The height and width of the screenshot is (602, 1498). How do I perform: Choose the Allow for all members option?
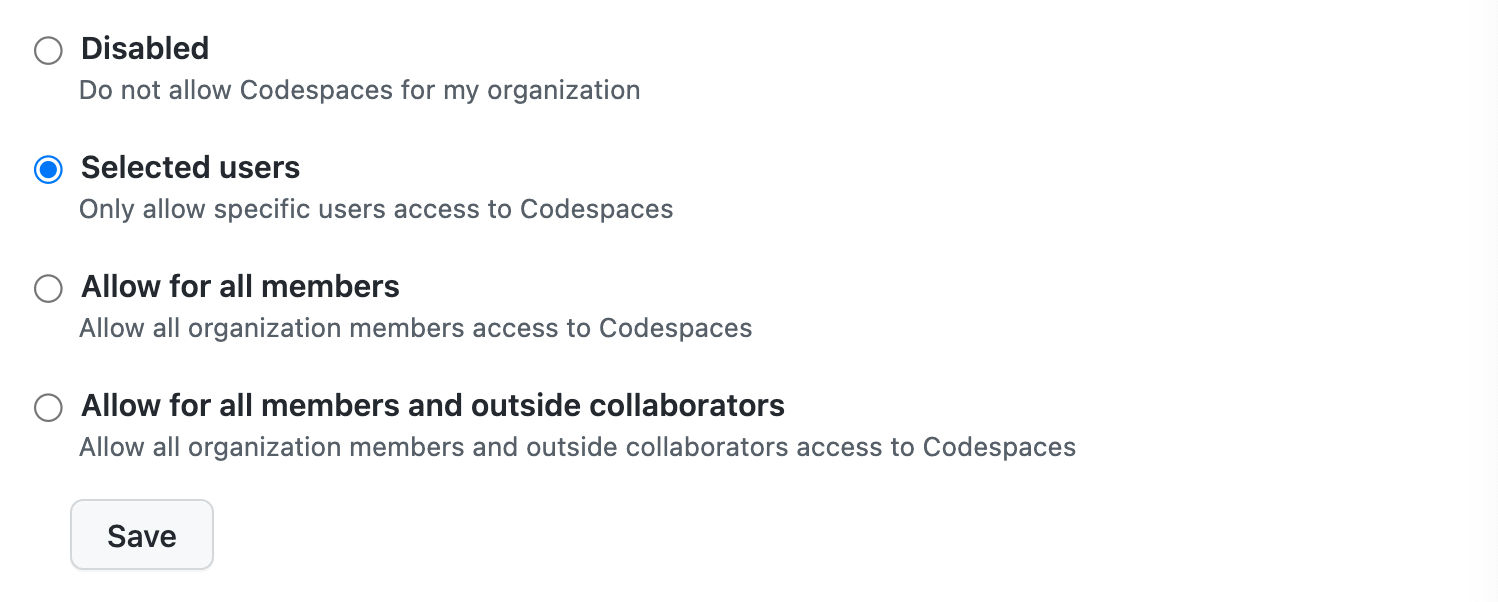48,289
